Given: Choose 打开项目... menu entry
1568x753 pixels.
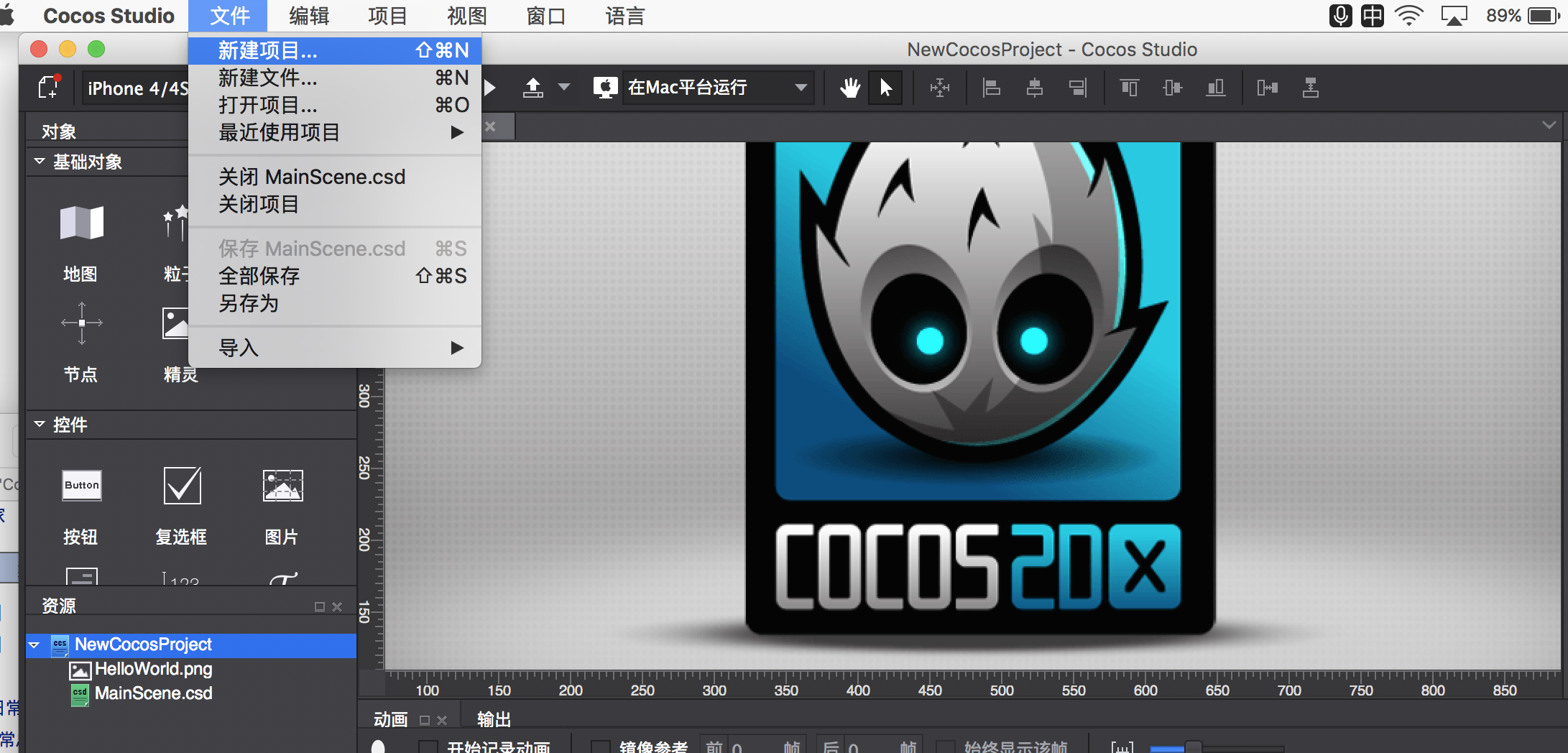Looking at the screenshot, I should pos(335,105).
